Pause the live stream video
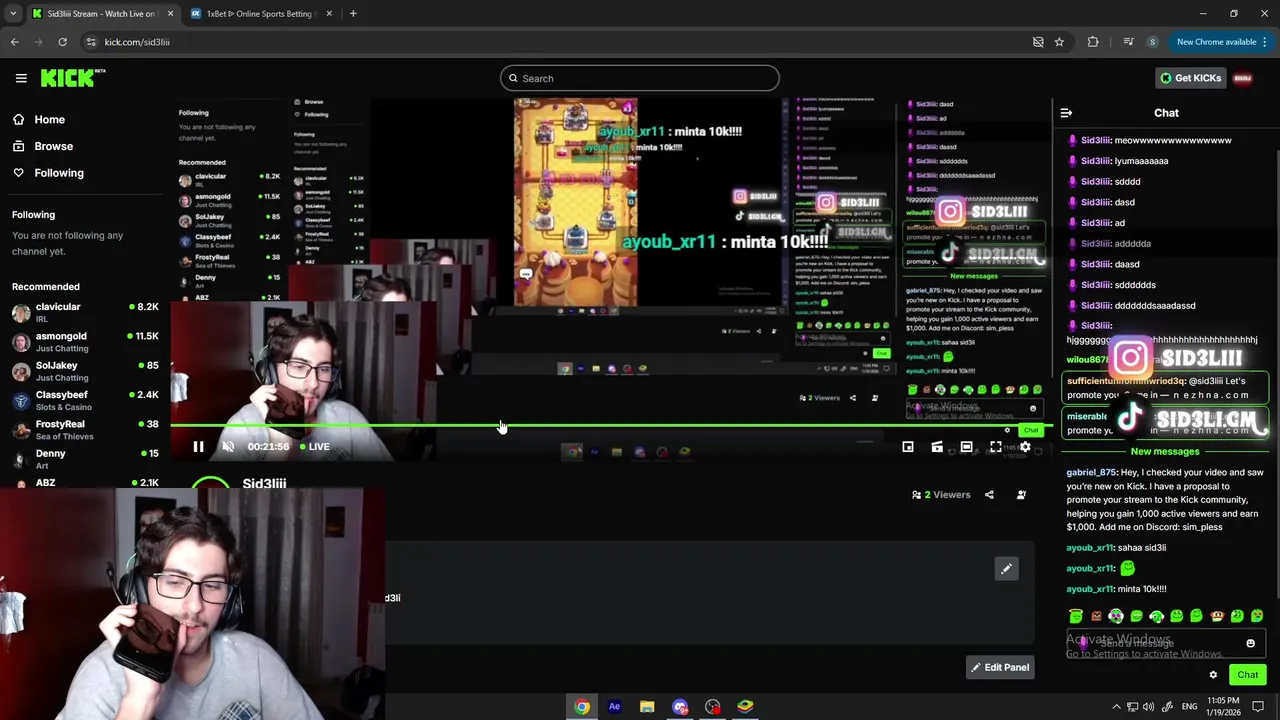Viewport: 1280px width, 720px height. 198,447
